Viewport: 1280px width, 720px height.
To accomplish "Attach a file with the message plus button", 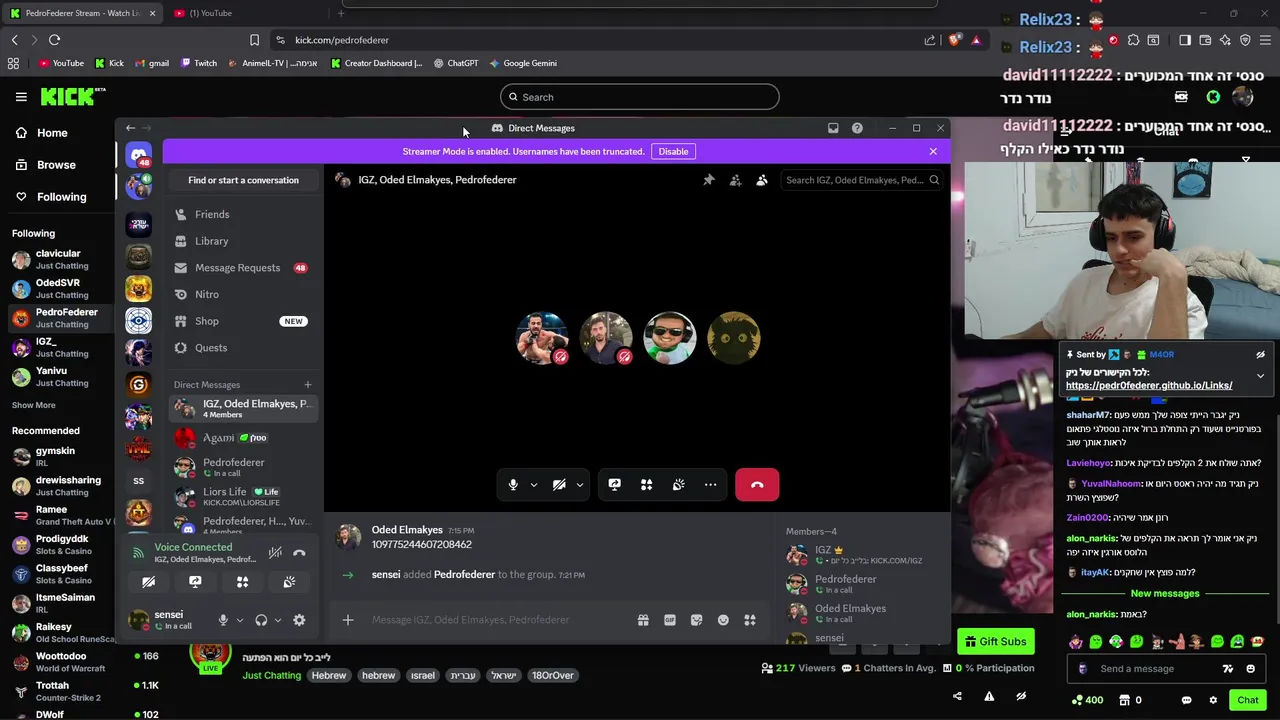I will 348,620.
